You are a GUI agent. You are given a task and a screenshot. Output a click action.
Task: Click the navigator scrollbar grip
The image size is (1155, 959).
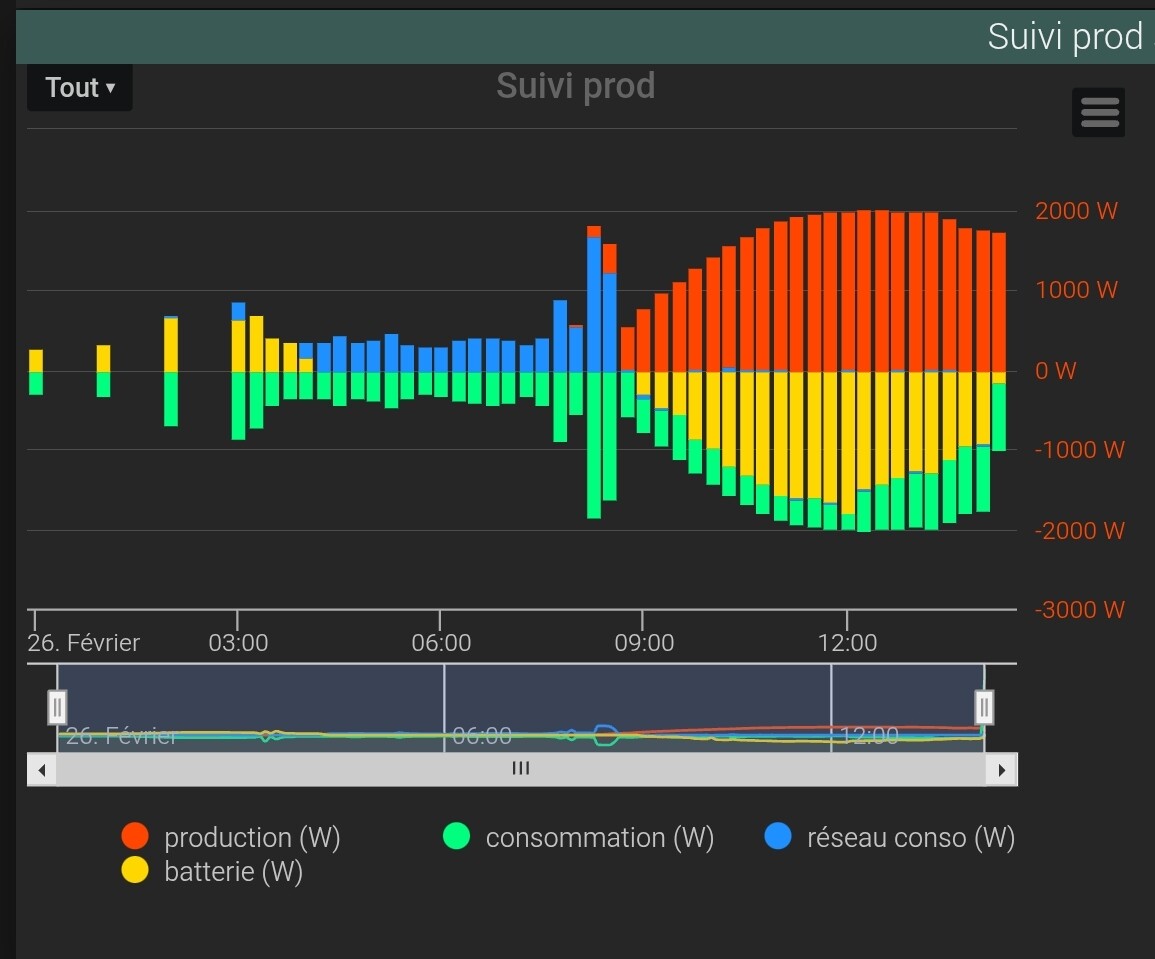click(520, 769)
